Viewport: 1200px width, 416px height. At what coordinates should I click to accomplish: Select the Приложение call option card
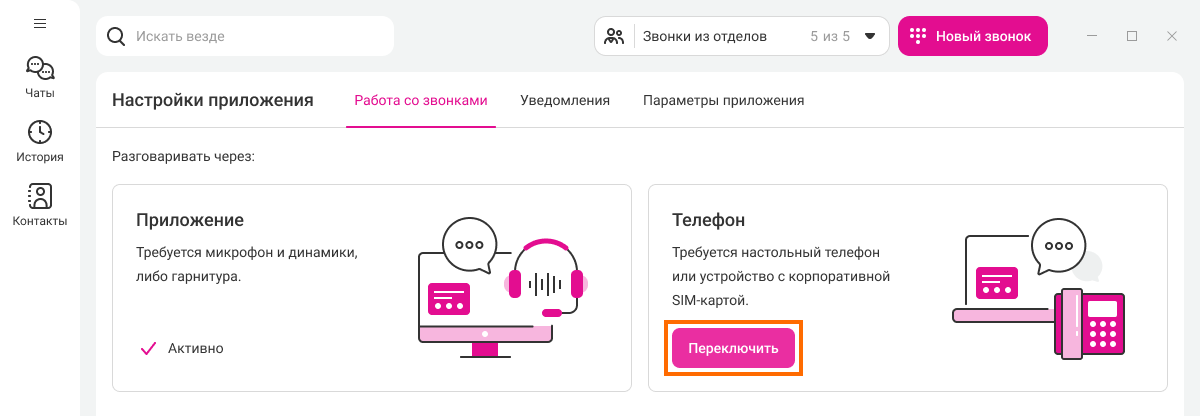372,288
